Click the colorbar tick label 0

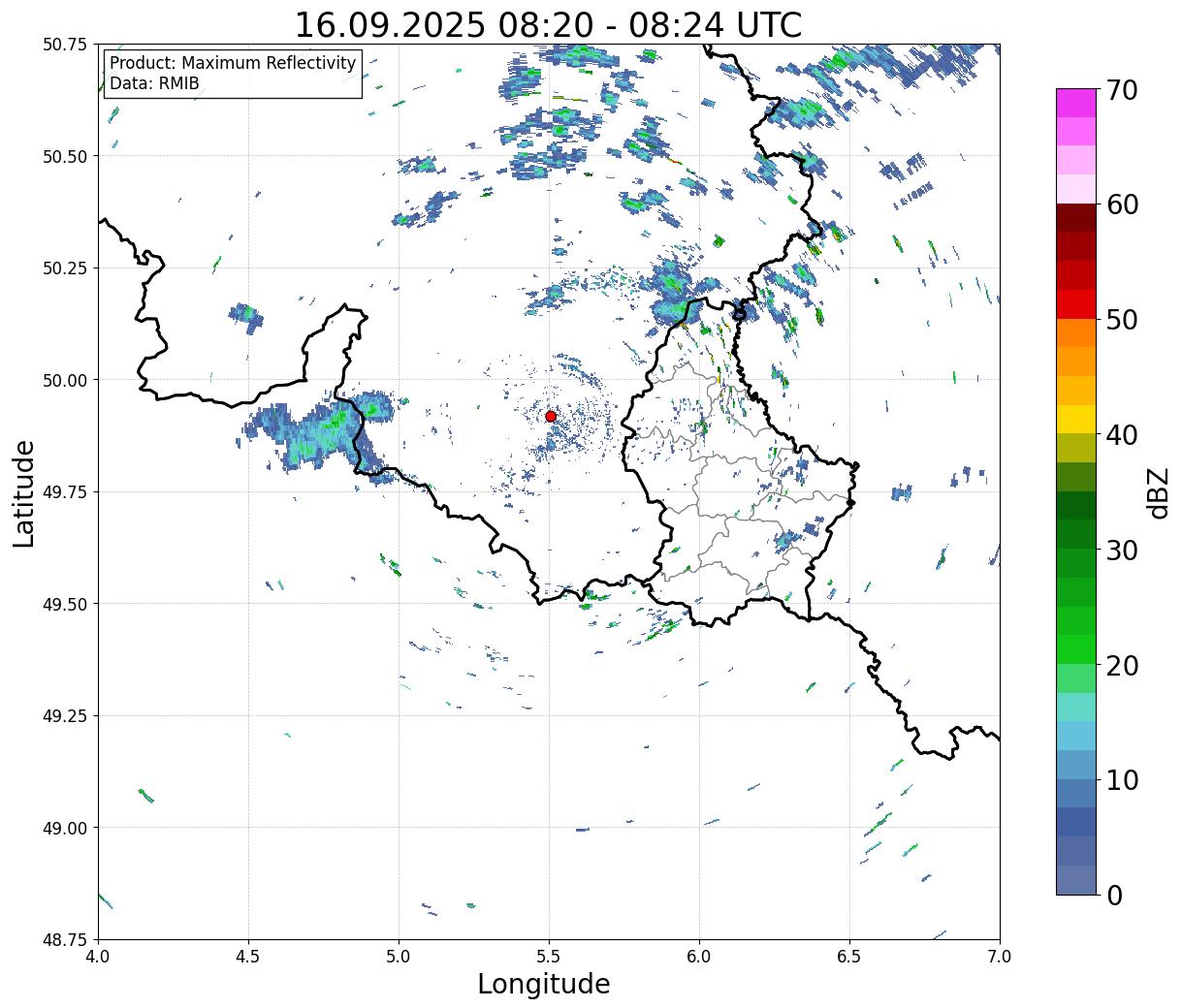1113,895
